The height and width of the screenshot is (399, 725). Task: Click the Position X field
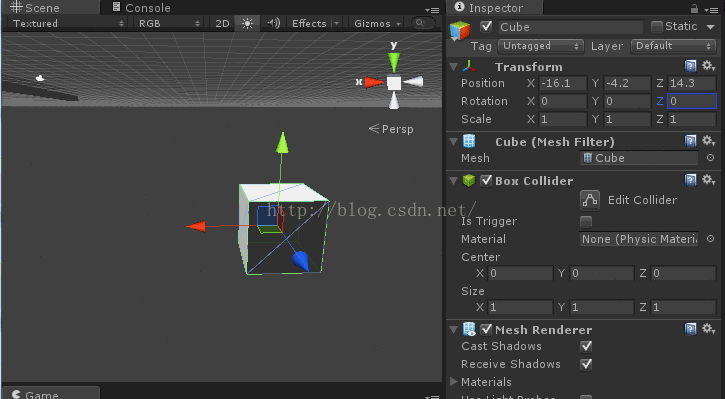click(563, 83)
